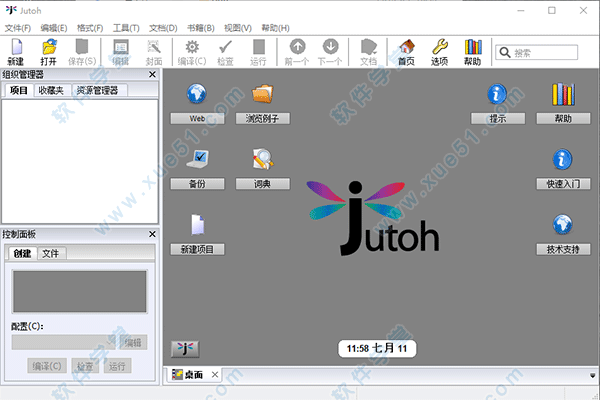
Task: Click the info icon above 提示
Action: 497,94
